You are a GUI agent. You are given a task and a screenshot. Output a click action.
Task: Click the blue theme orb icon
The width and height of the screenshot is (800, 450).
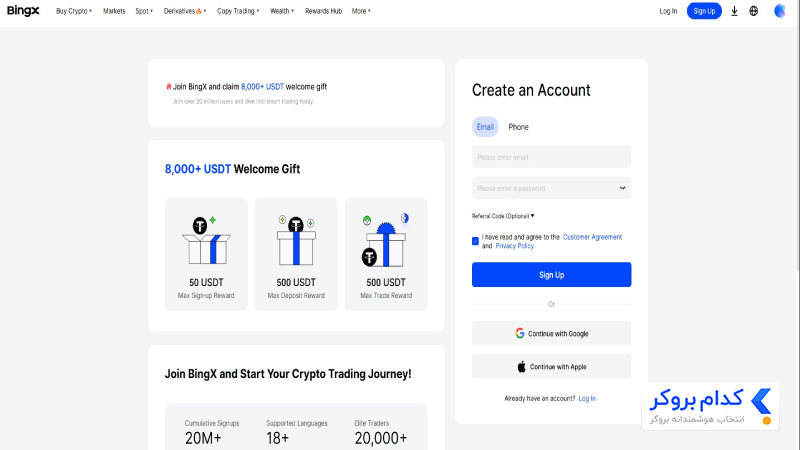pos(780,11)
